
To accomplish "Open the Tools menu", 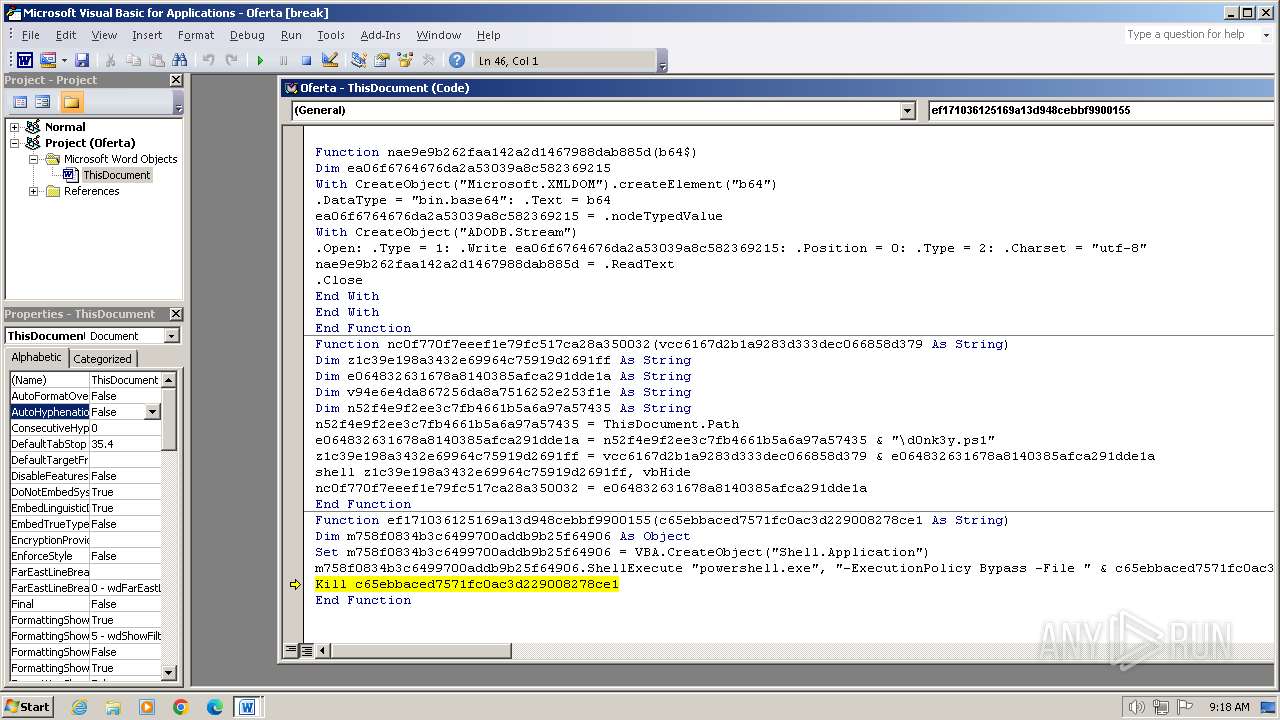I will click(x=331, y=35).
